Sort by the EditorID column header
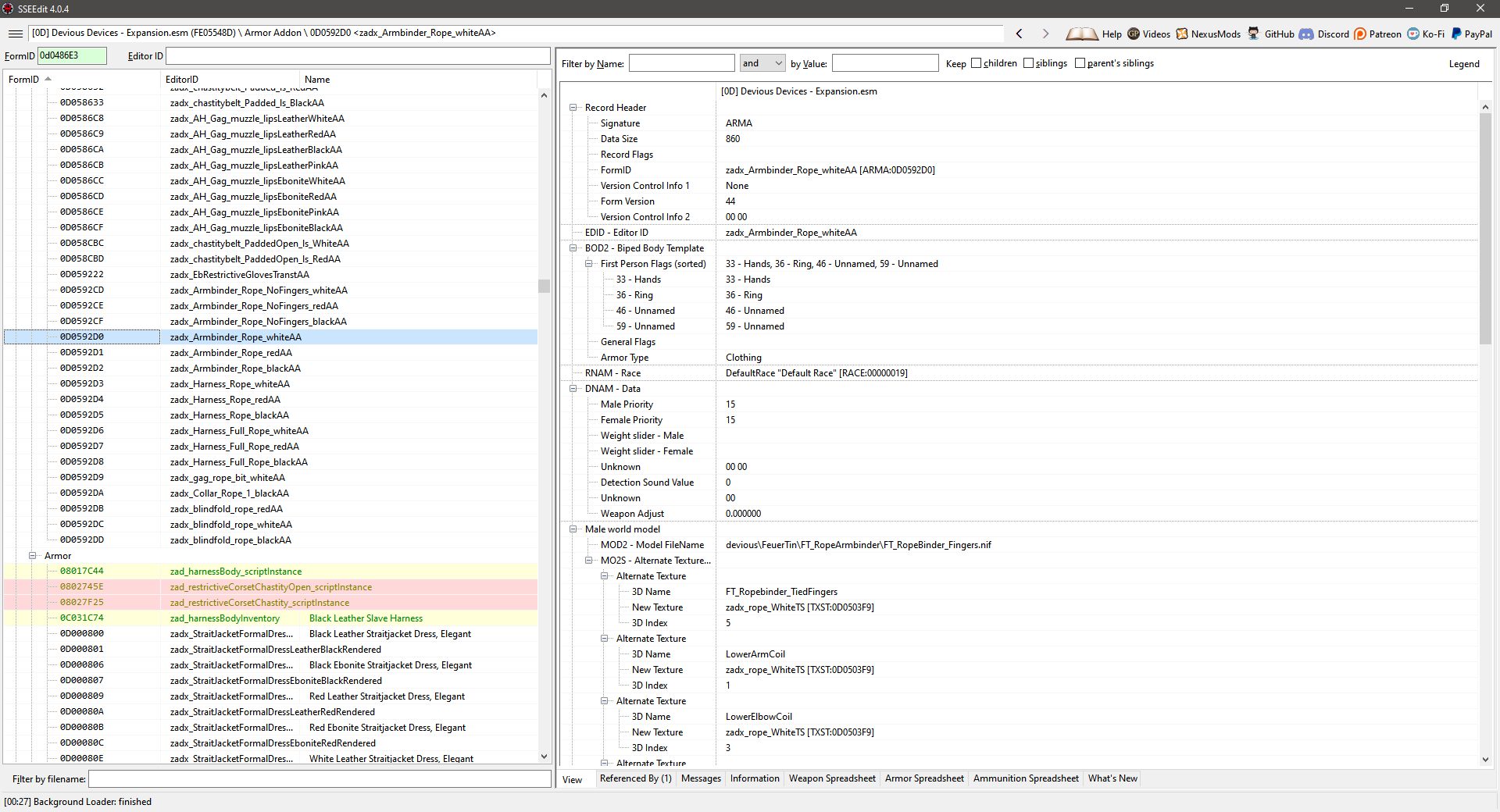This screenshot has width=1500, height=812. 230,80
